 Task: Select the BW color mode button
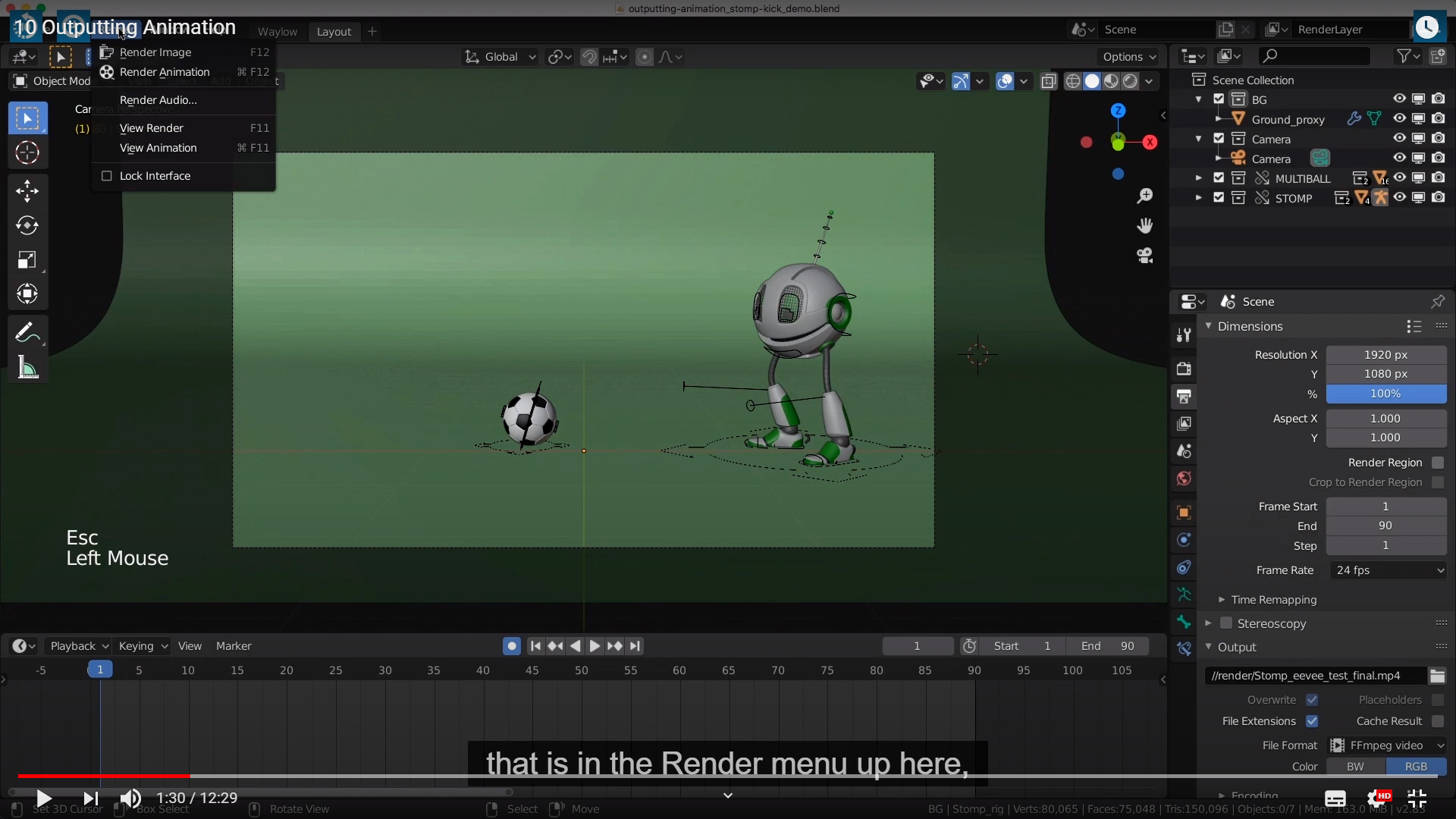tap(1355, 767)
